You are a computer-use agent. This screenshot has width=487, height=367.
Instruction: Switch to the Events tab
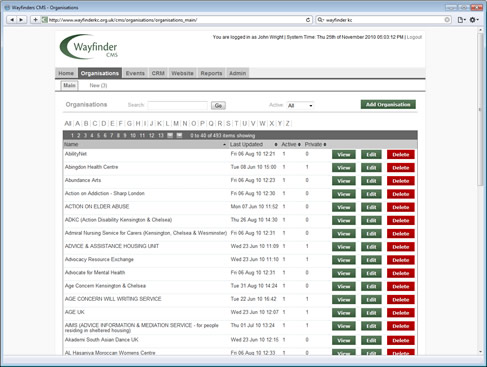(x=135, y=73)
